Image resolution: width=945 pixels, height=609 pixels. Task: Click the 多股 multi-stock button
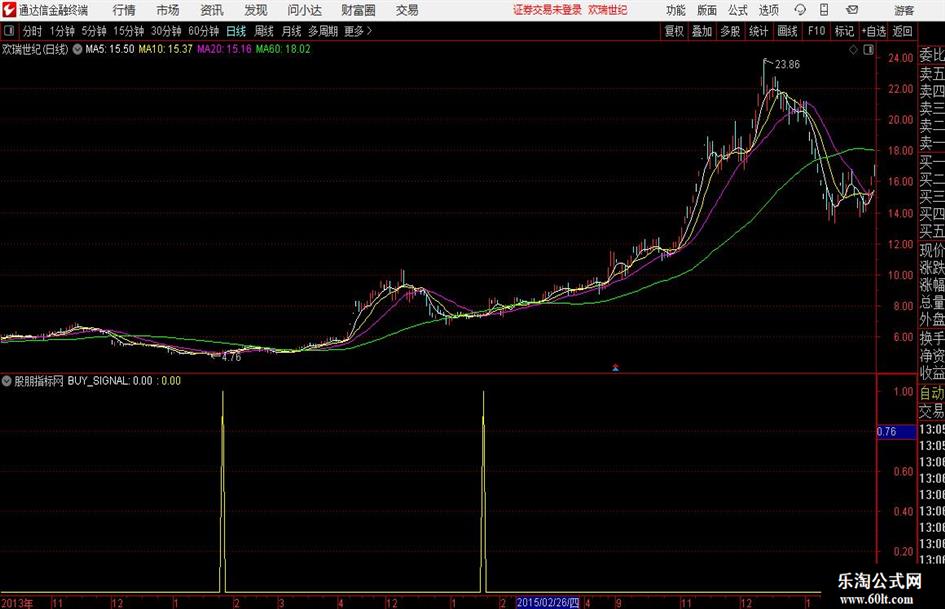(730, 31)
